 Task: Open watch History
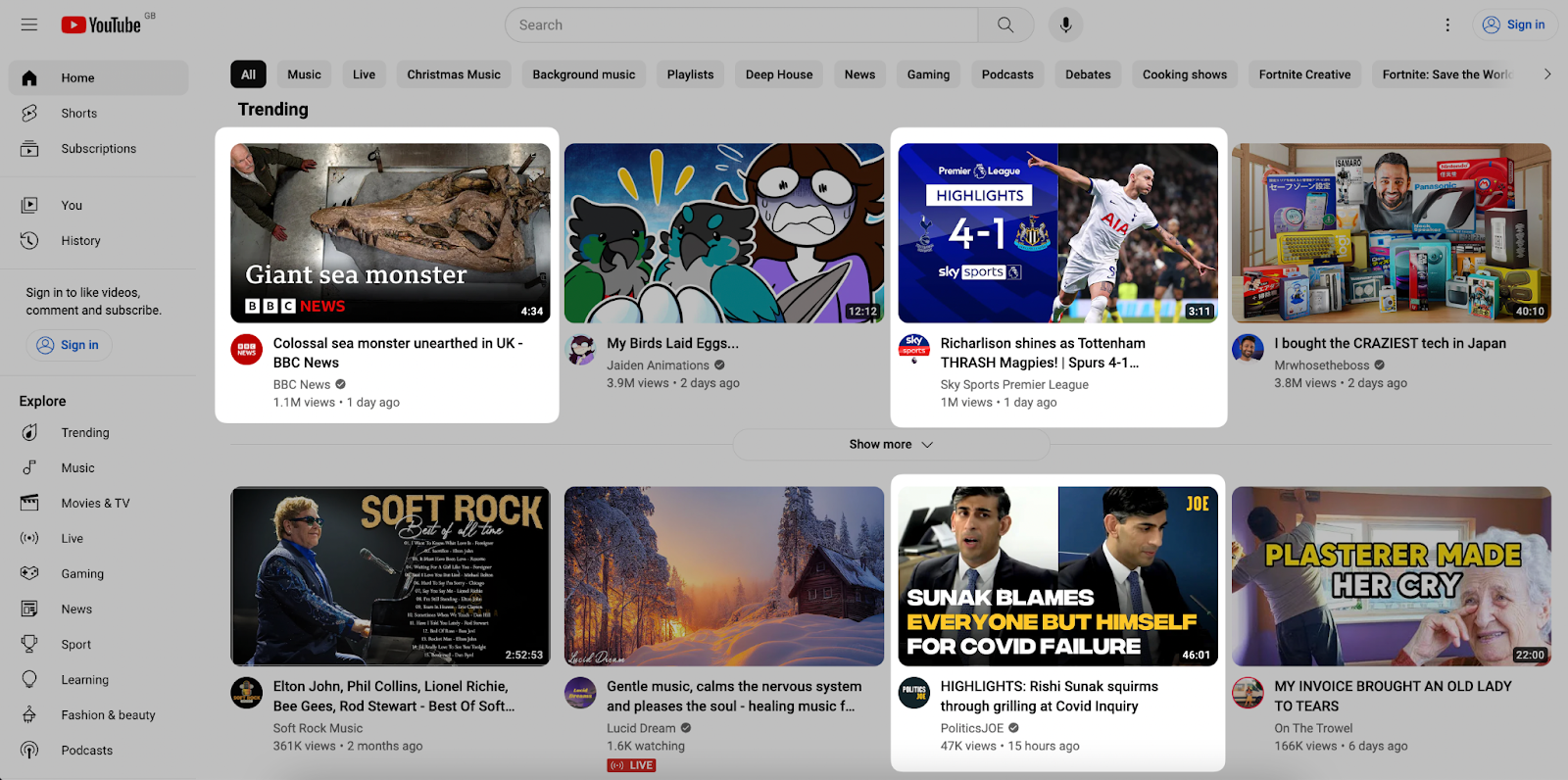coord(98,240)
